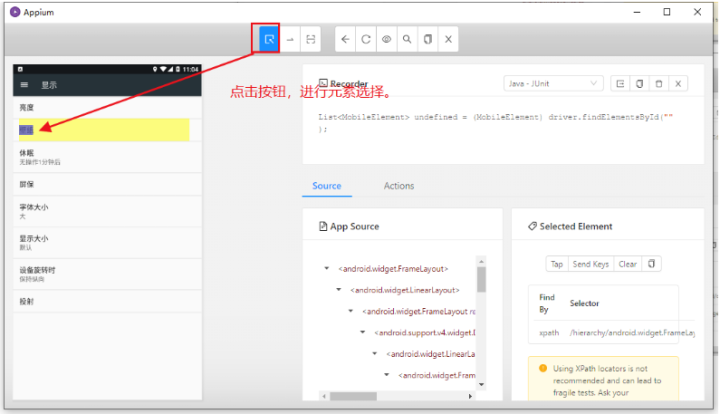Viewport: 720px width, 414px height.
Task: Collapse the android.widget.Fram node
Action: 387,375
